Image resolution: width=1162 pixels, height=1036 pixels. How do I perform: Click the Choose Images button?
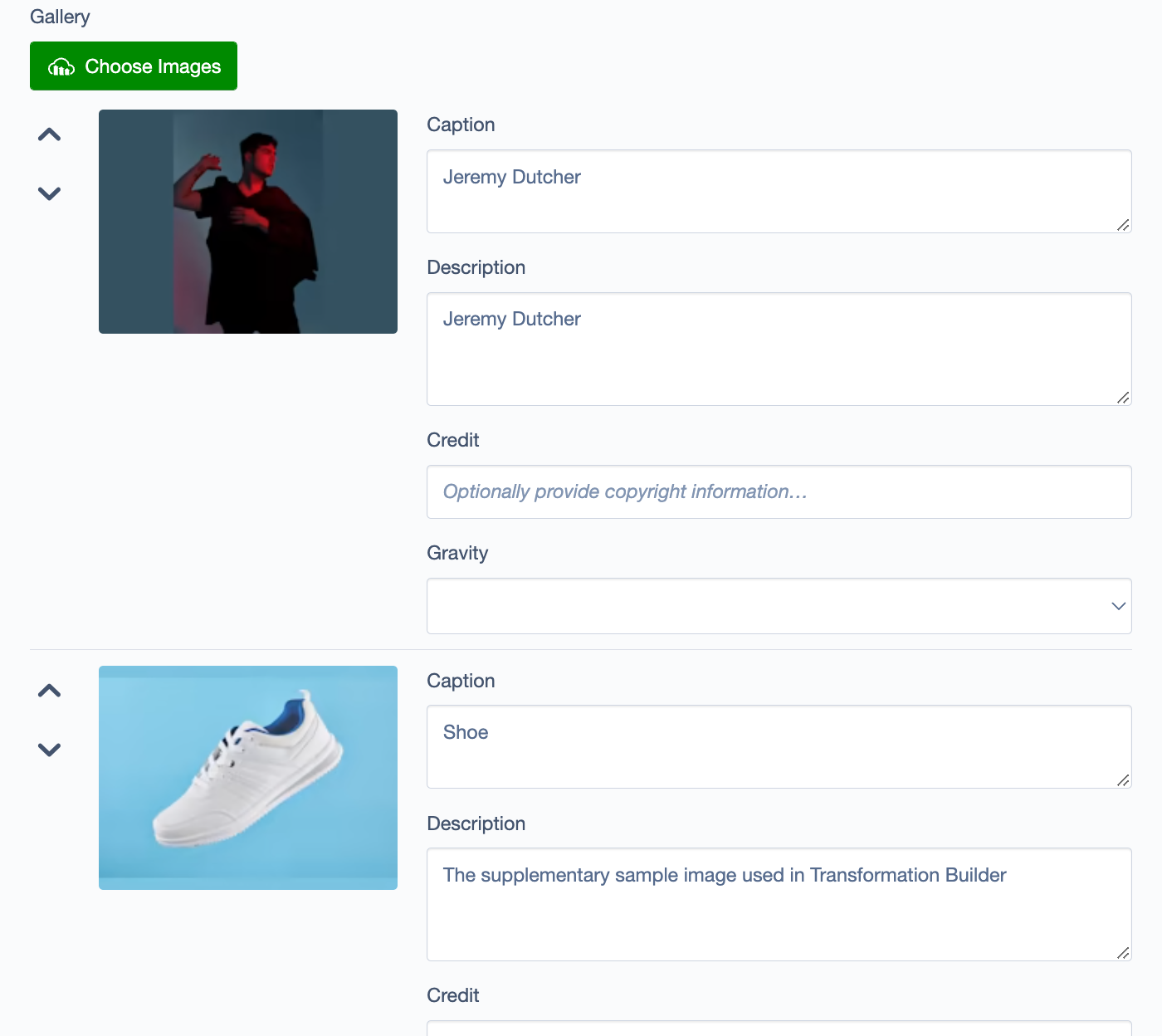click(134, 66)
